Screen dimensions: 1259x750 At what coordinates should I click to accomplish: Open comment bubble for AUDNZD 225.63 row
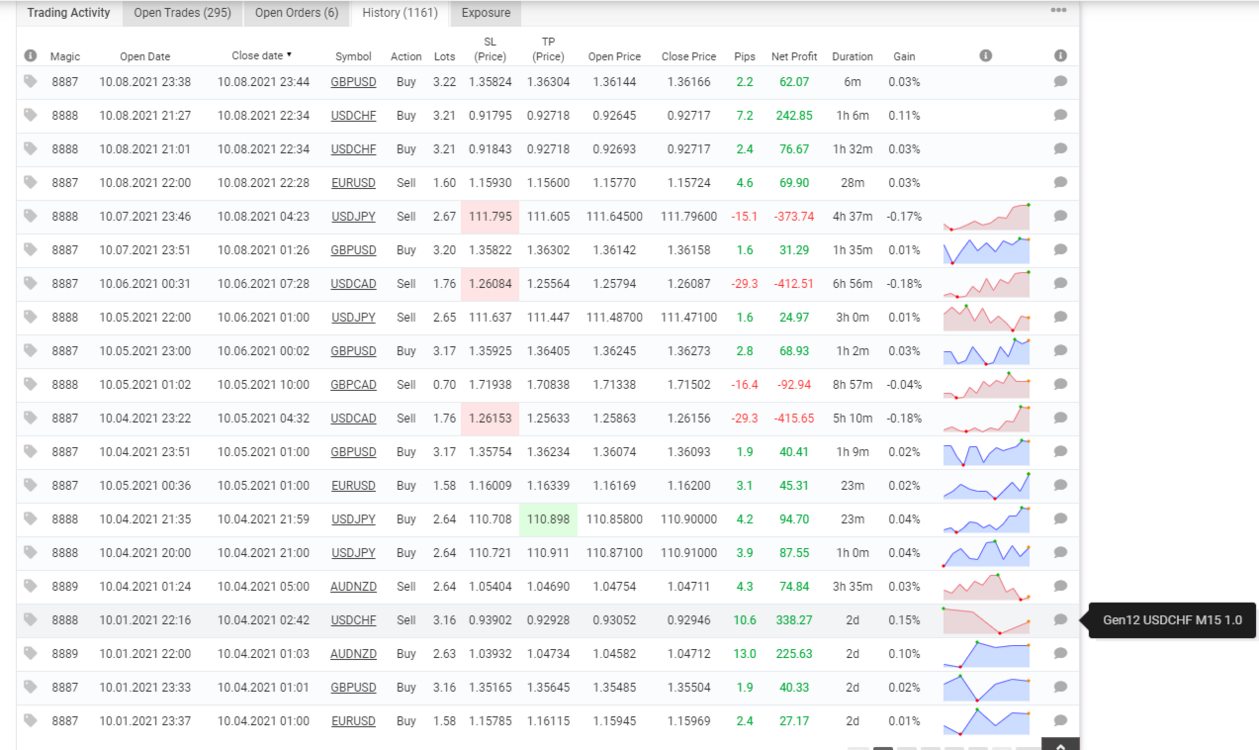(1060, 653)
